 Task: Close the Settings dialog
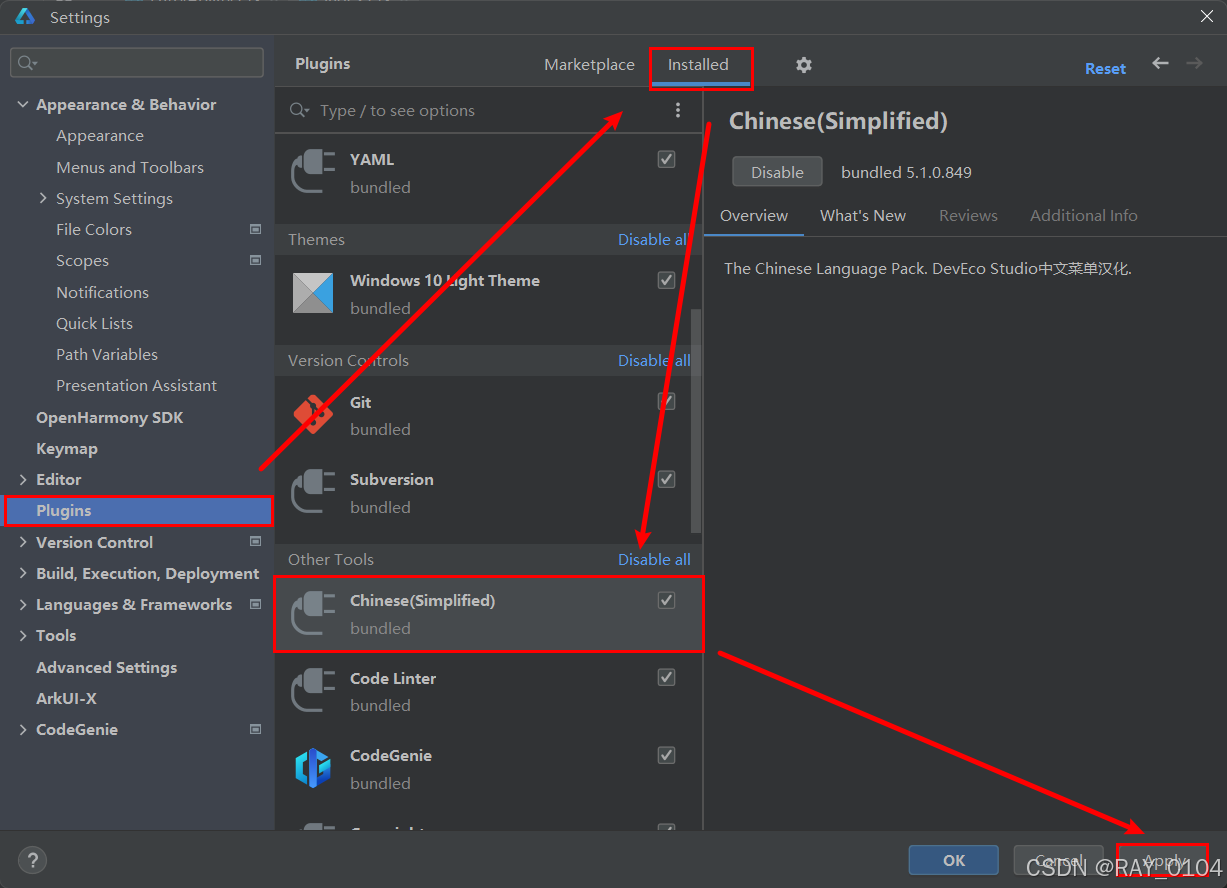(x=1206, y=16)
